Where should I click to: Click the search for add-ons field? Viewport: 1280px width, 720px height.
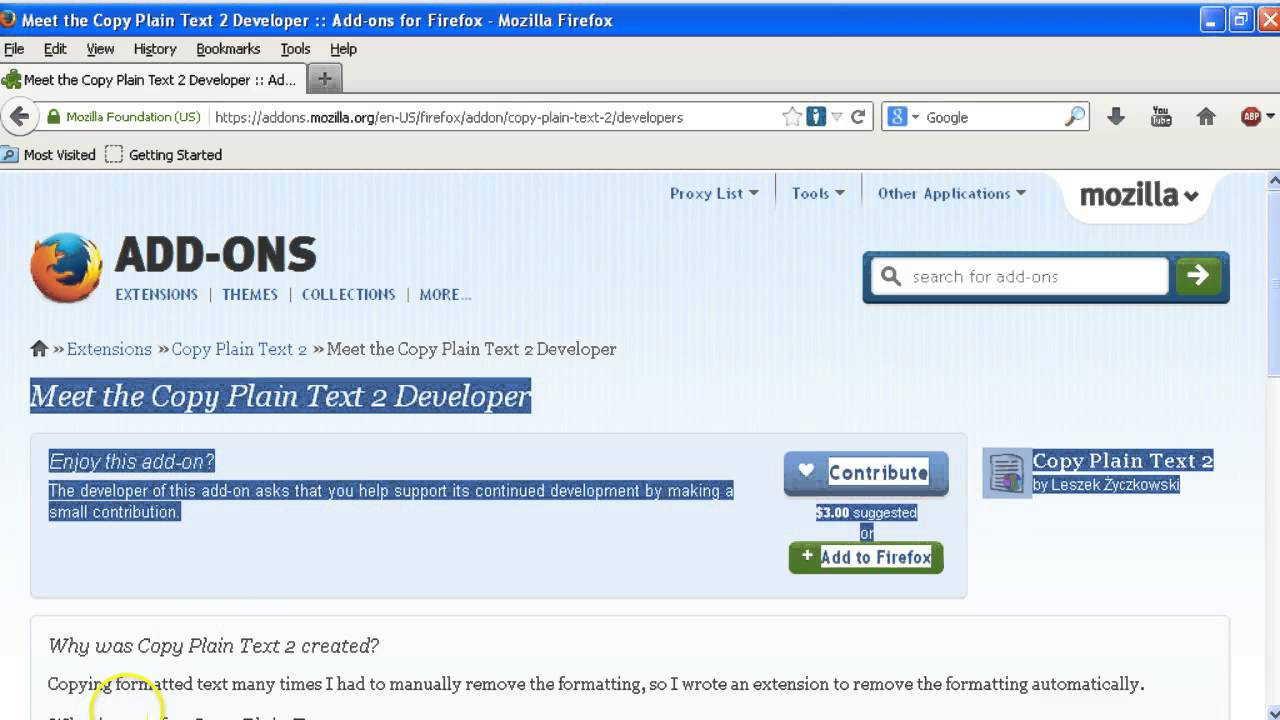[x=1020, y=276]
